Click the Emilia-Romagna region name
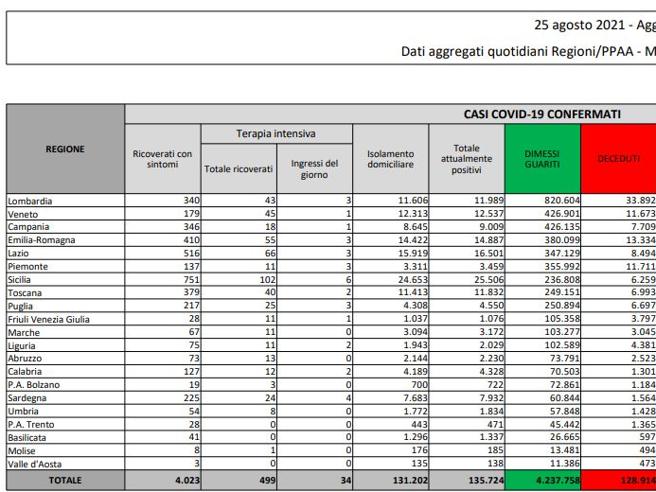This screenshot has height=492, width=656. click(41, 240)
